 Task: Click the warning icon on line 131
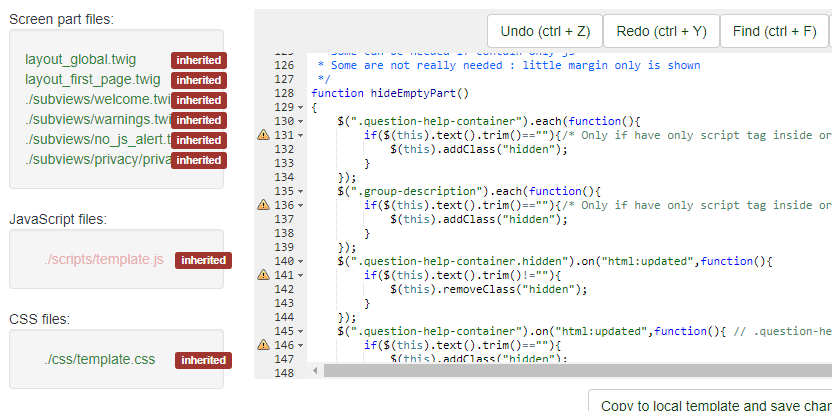(x=263, y=135)
